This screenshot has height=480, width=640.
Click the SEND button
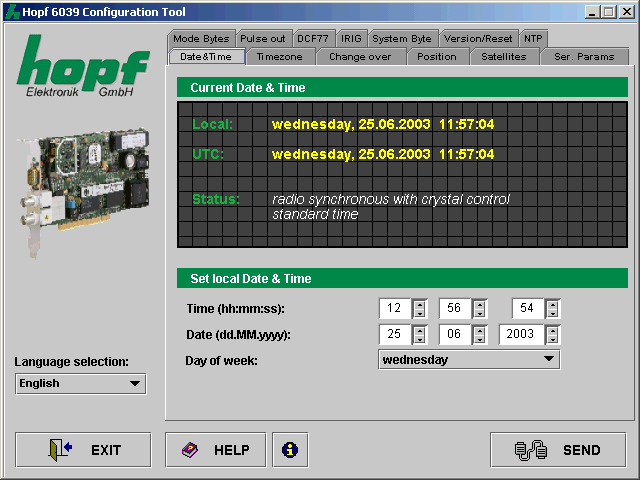[x=558, y=450]
